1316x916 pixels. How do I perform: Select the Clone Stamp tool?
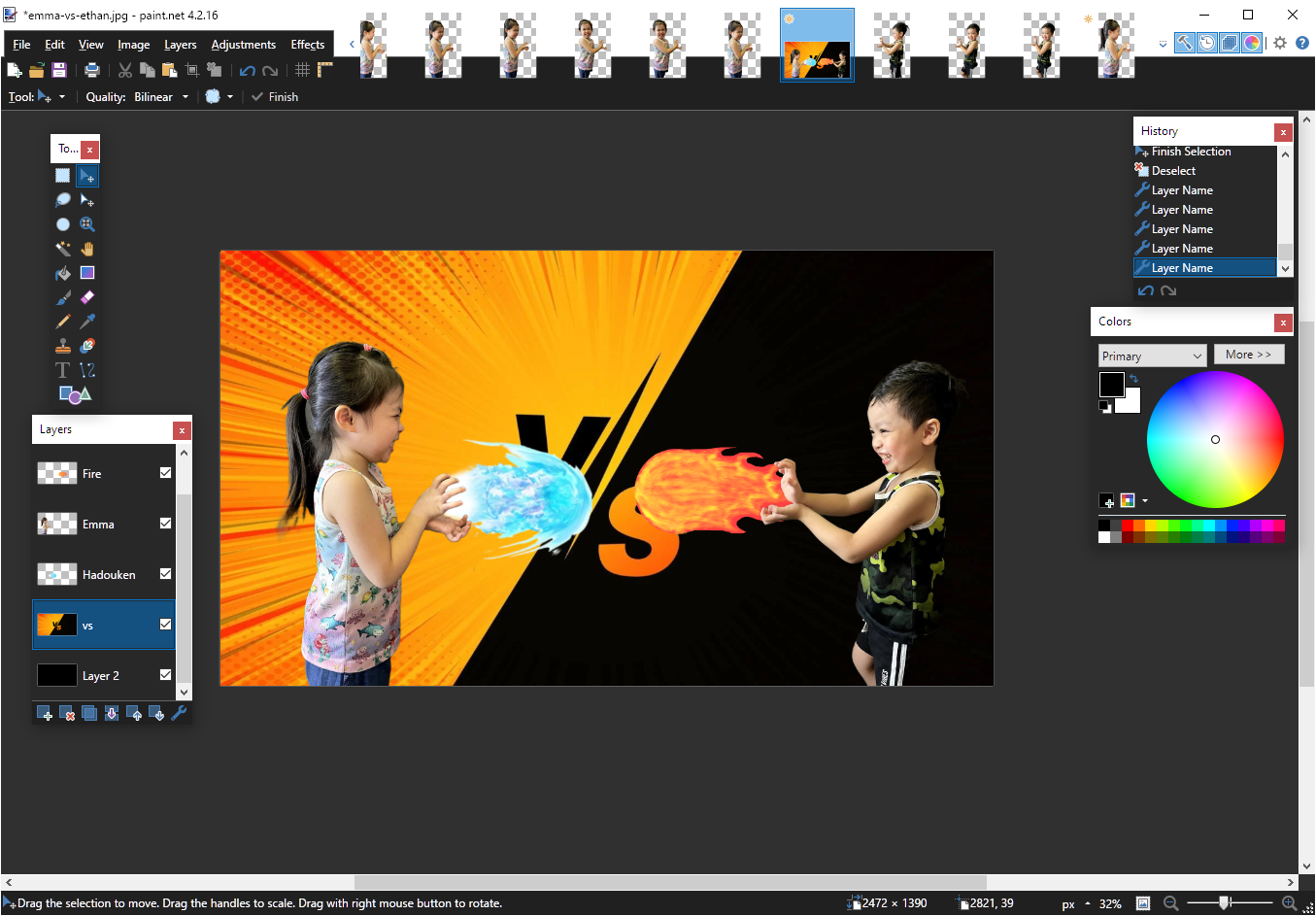[x=63, y=346]
